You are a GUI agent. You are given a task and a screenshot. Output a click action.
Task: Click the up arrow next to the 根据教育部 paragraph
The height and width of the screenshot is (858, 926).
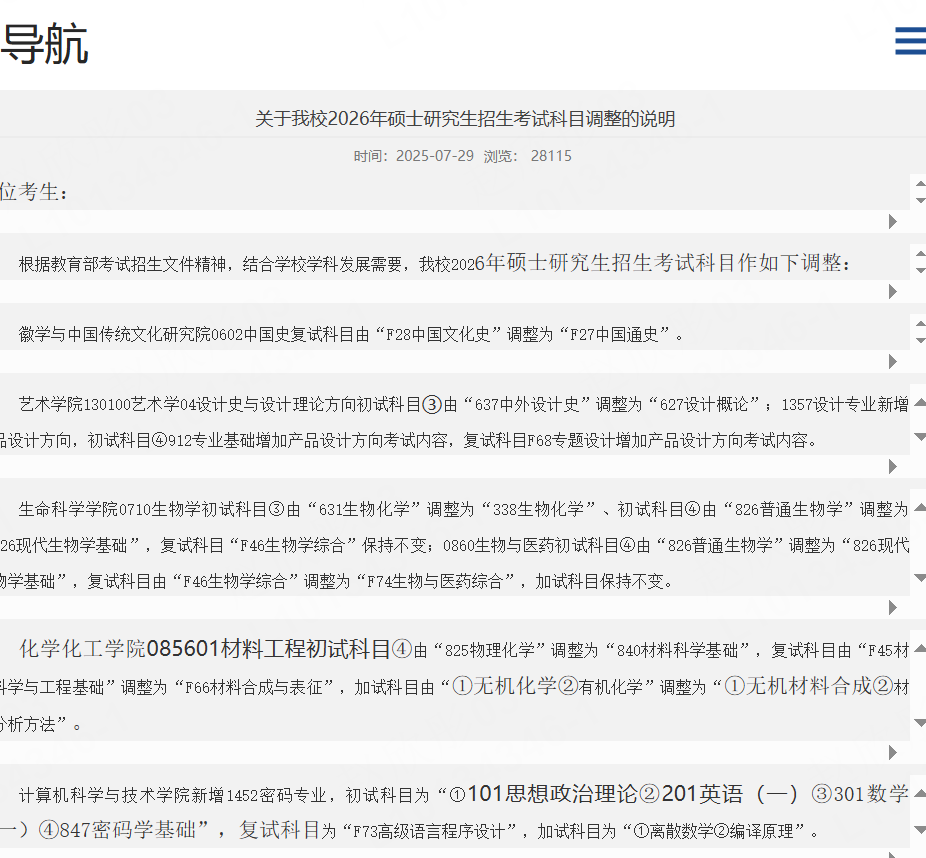click(x=920, y=253)
